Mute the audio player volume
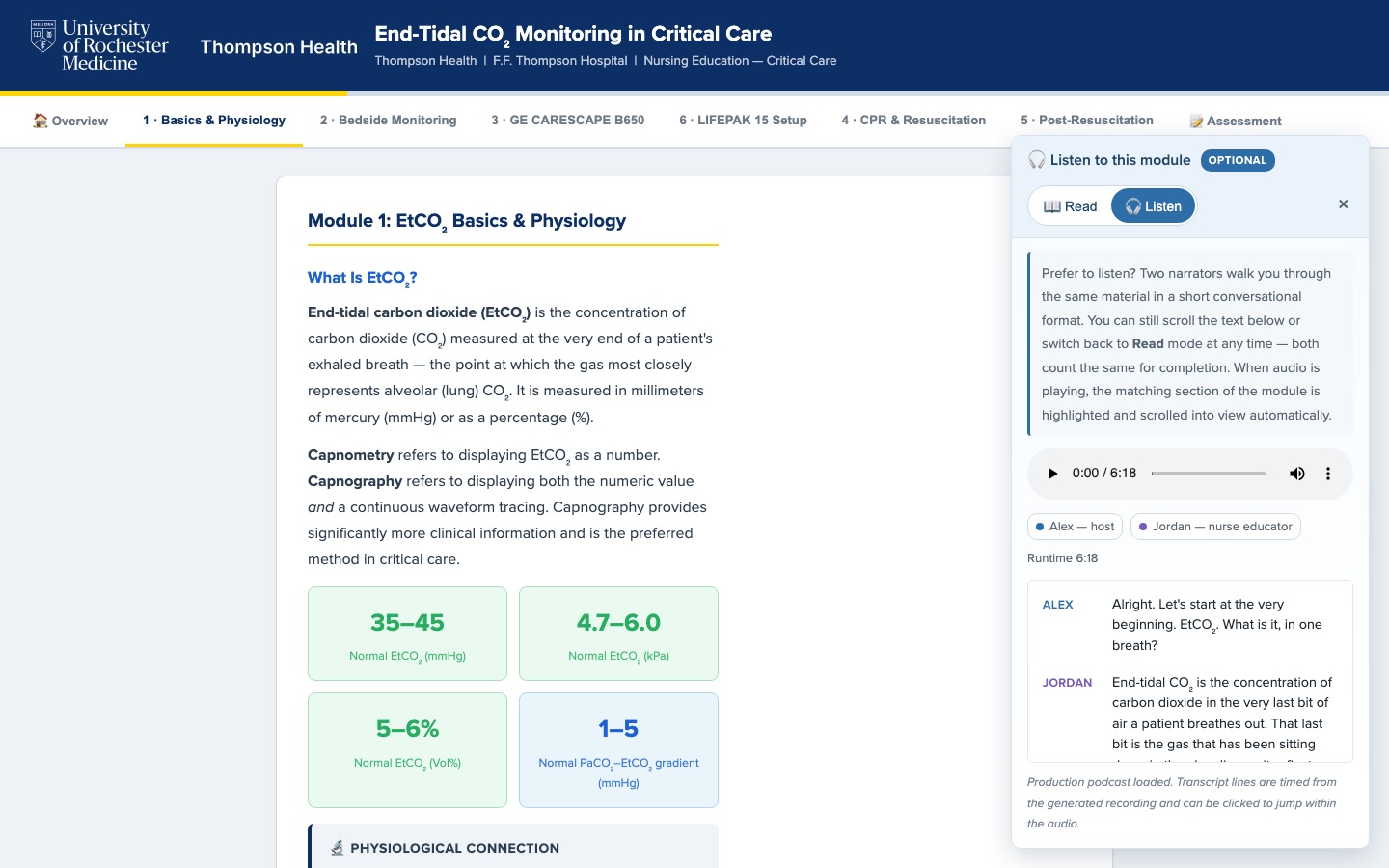The width and height of the screenshot is (1389, 868). (1297, 474)
